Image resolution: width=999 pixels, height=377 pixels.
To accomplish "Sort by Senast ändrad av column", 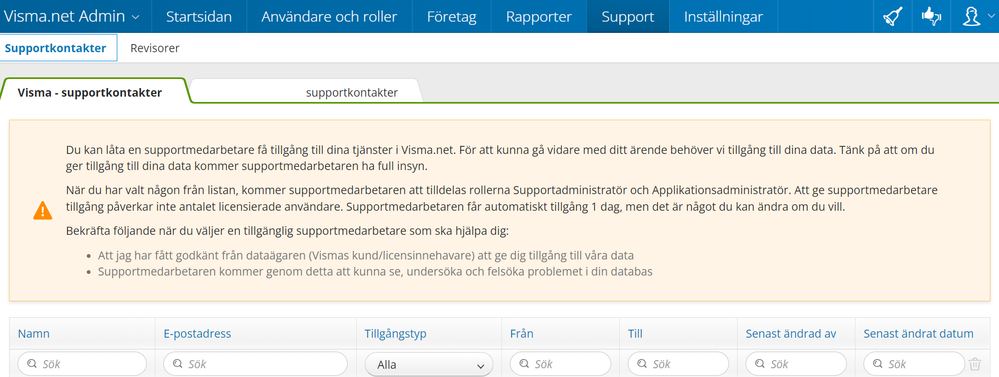I will click(x=791, y=334).
